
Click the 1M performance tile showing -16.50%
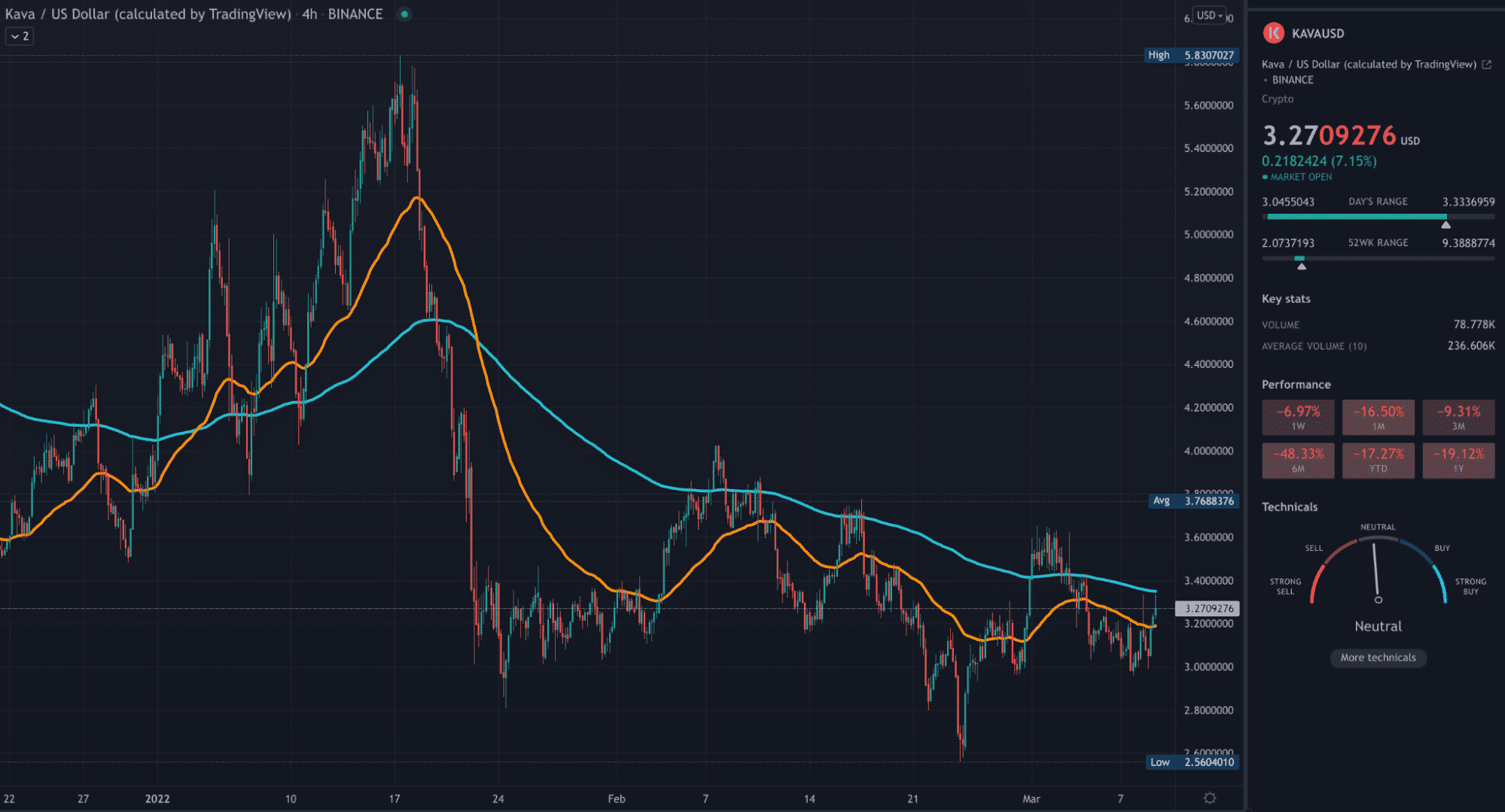pos(1379,418)
